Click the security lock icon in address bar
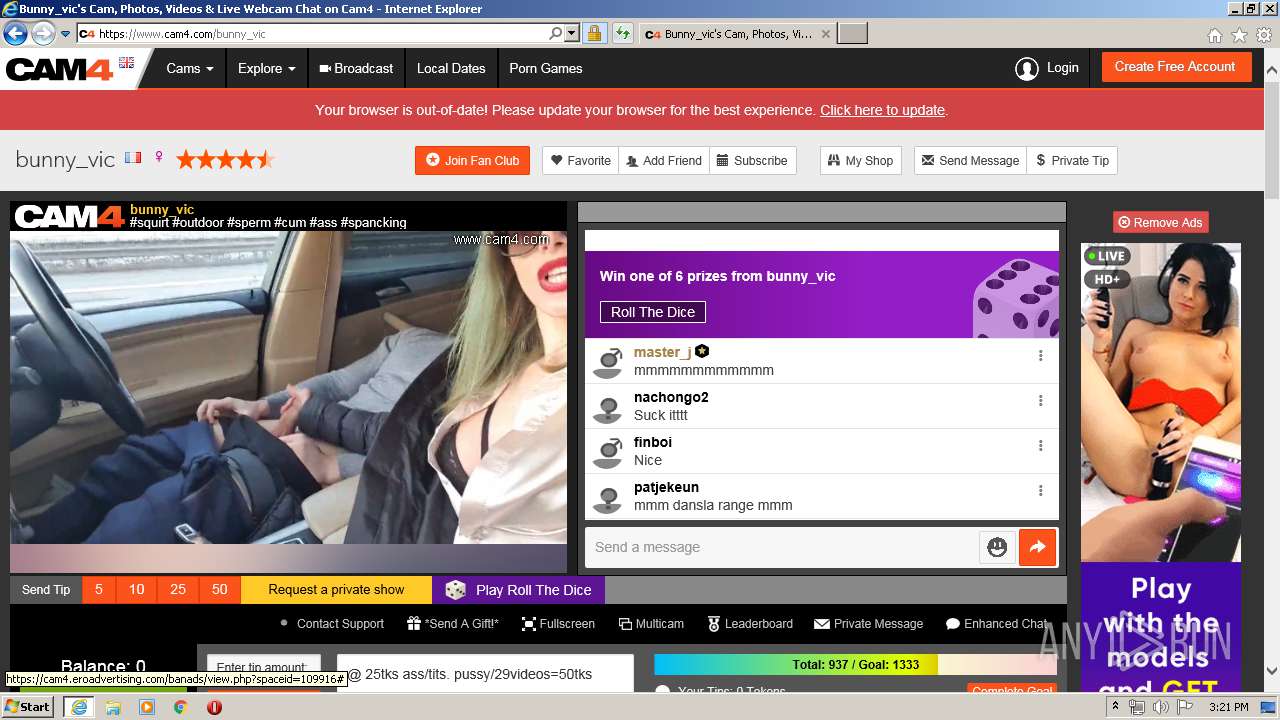 point(594,33)
